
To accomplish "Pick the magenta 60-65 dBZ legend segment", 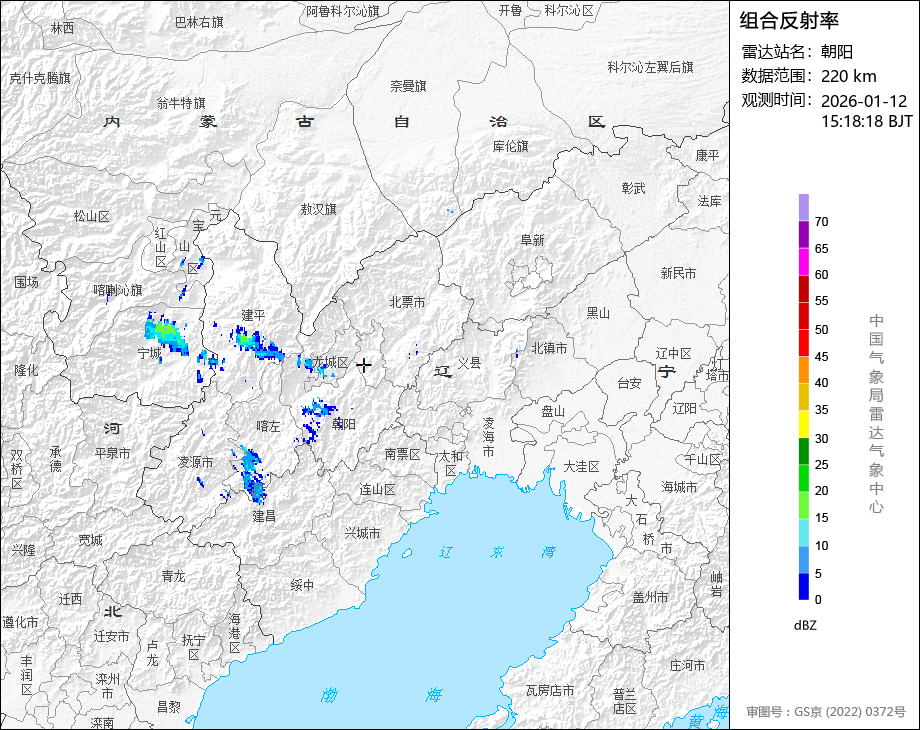I will point(804,261).
